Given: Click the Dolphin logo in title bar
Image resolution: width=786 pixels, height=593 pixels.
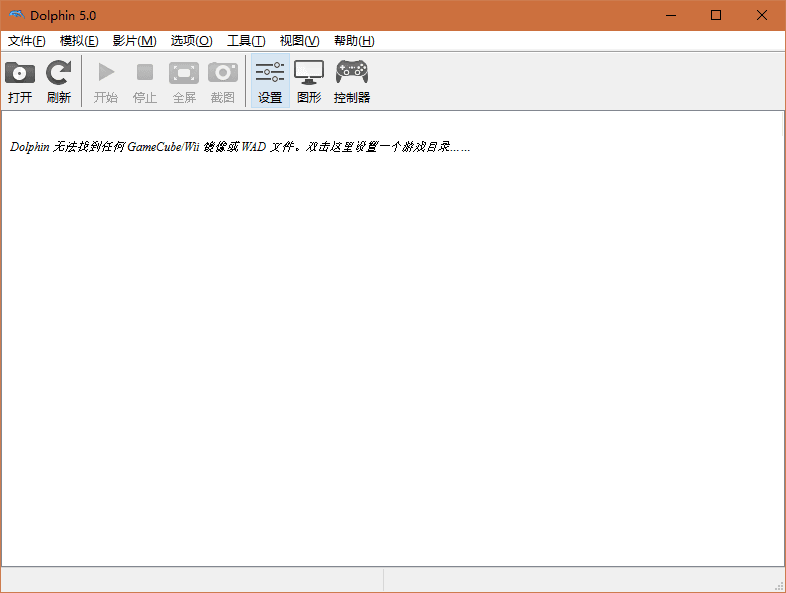Looking at the screenshot, I should 17,15.
